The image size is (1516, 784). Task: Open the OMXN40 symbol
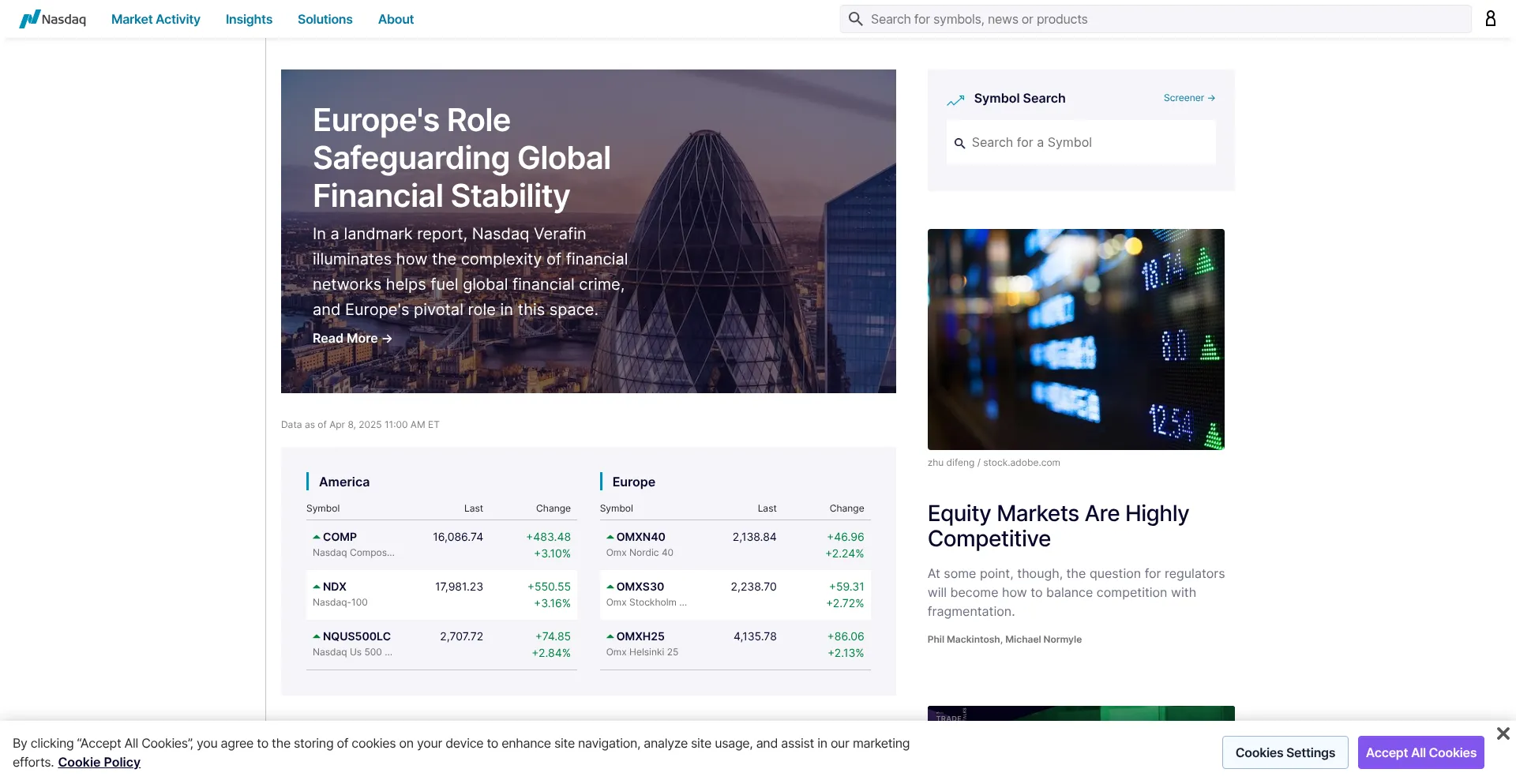point(640,537)
